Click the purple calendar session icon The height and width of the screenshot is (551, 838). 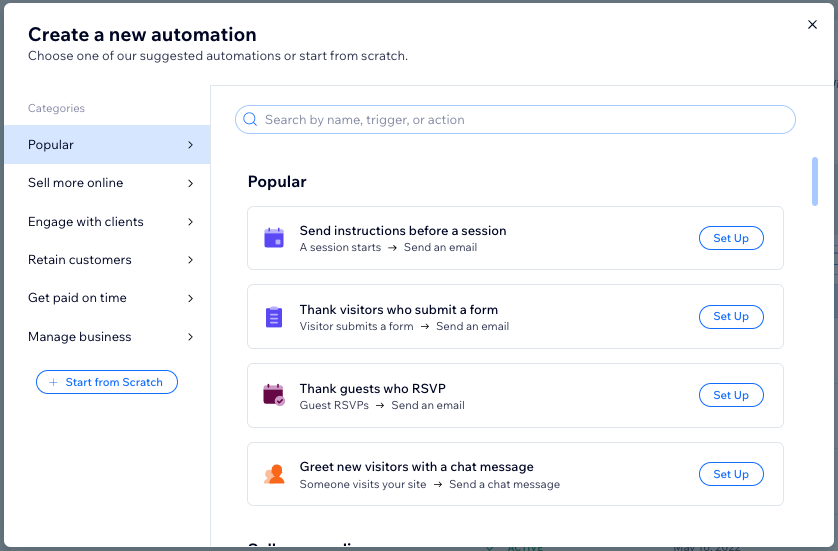pos(274,238)
